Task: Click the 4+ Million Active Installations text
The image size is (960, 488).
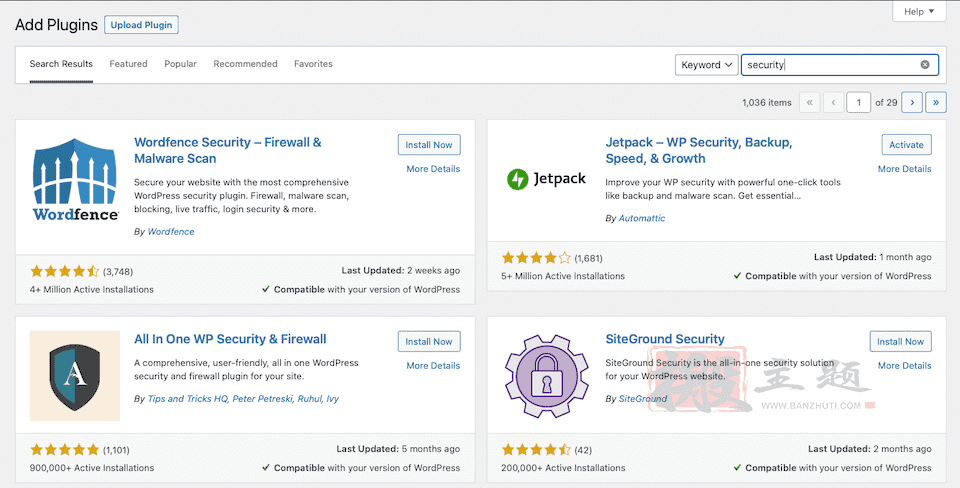Action: coord(92,290)
